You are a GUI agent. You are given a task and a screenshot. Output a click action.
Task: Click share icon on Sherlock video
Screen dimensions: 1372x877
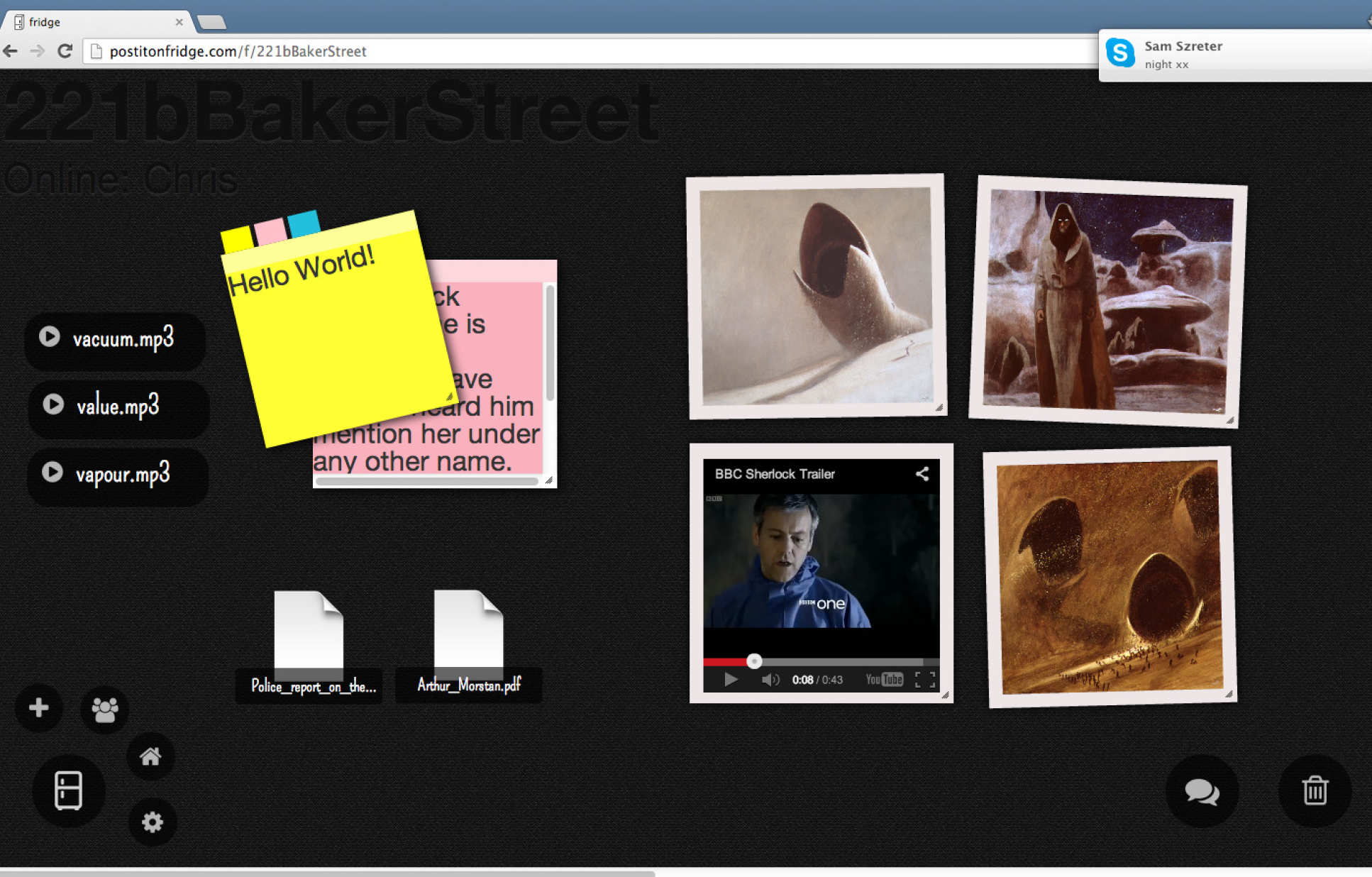922,474
